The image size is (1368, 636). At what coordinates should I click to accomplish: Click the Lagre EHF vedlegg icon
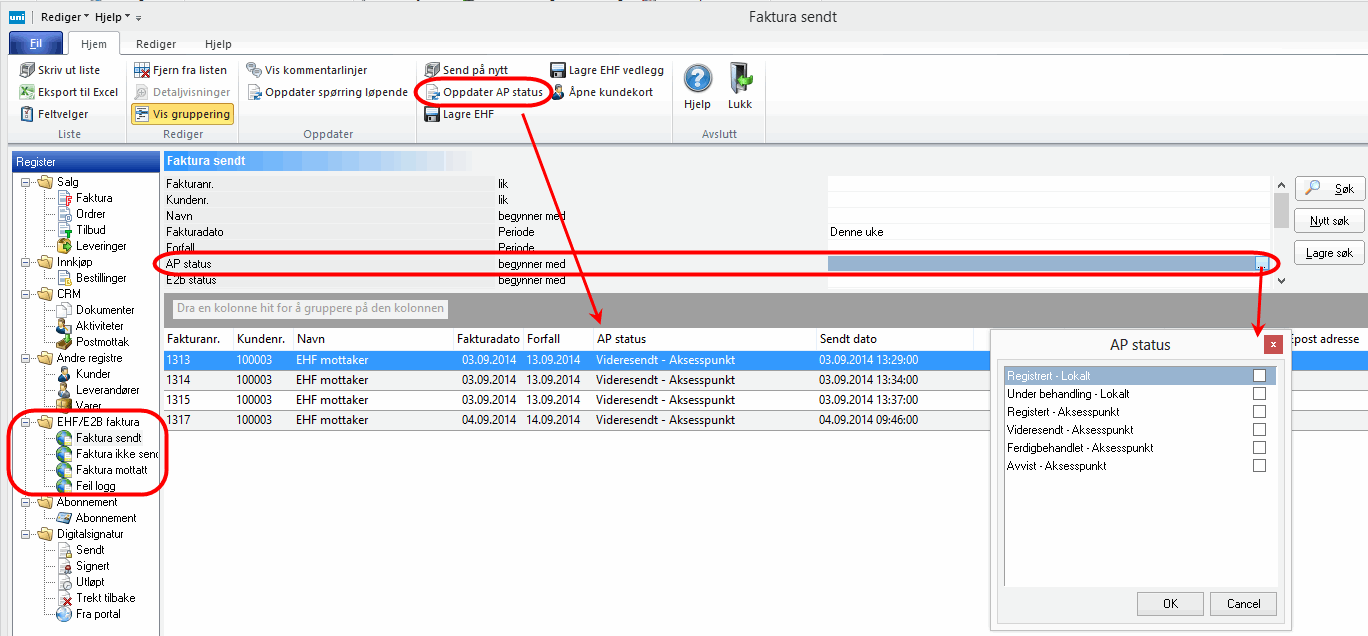(558, 70)
